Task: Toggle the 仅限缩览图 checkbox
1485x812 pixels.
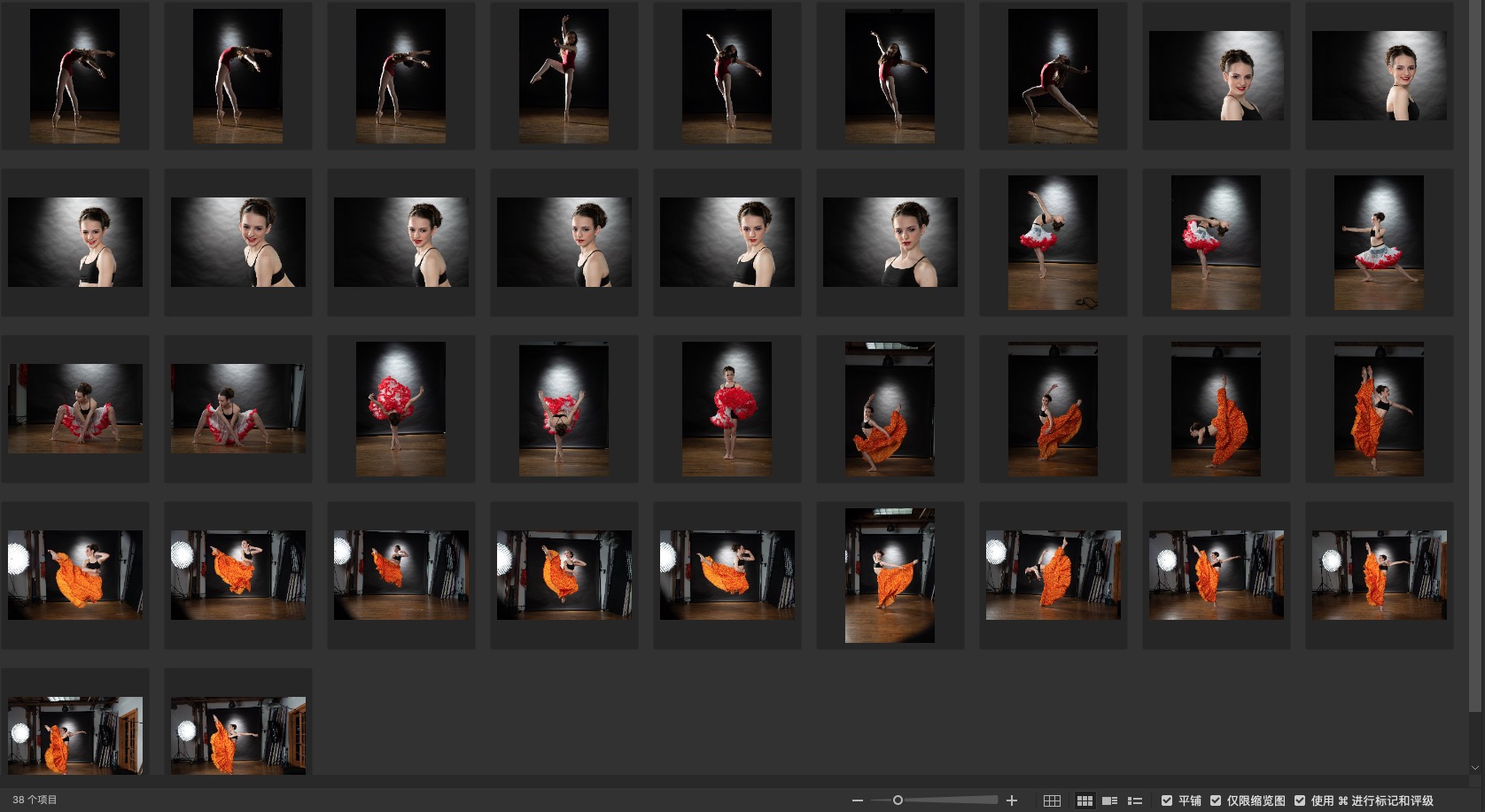Action: tap(1216, 800)
